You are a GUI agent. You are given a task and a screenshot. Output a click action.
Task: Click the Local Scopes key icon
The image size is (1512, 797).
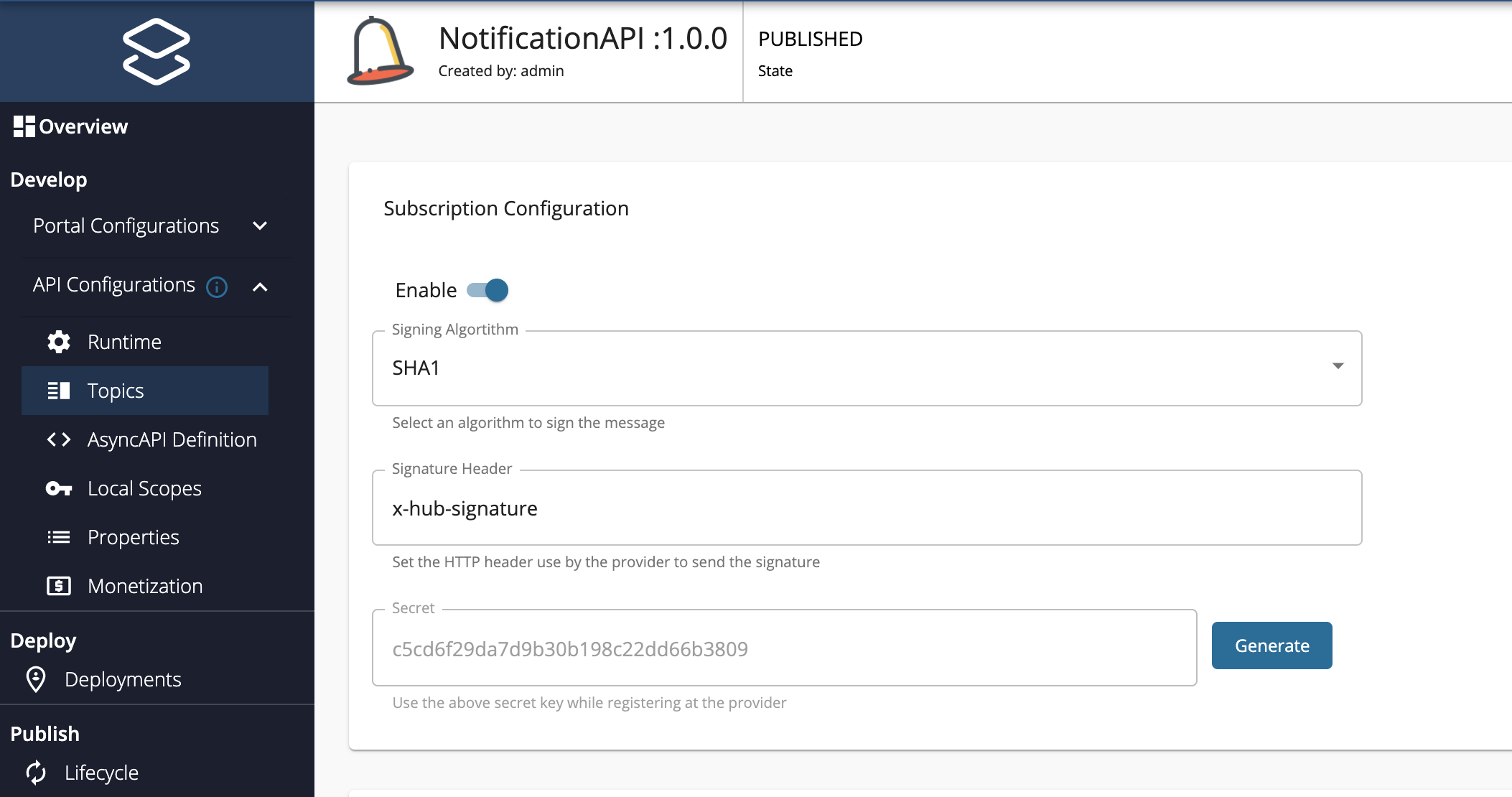[57, 488]
